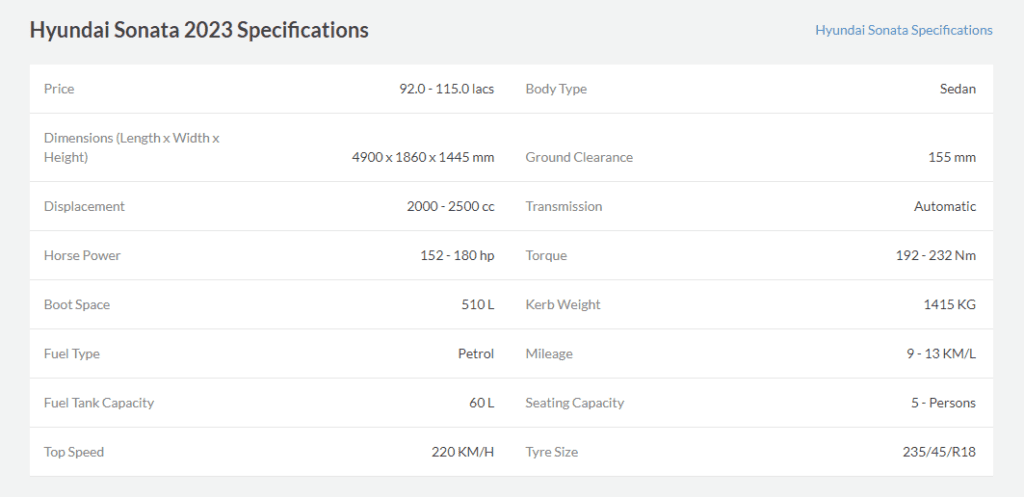
Task: Click the Automatic transmission value
Action: (x=944, y=206)
